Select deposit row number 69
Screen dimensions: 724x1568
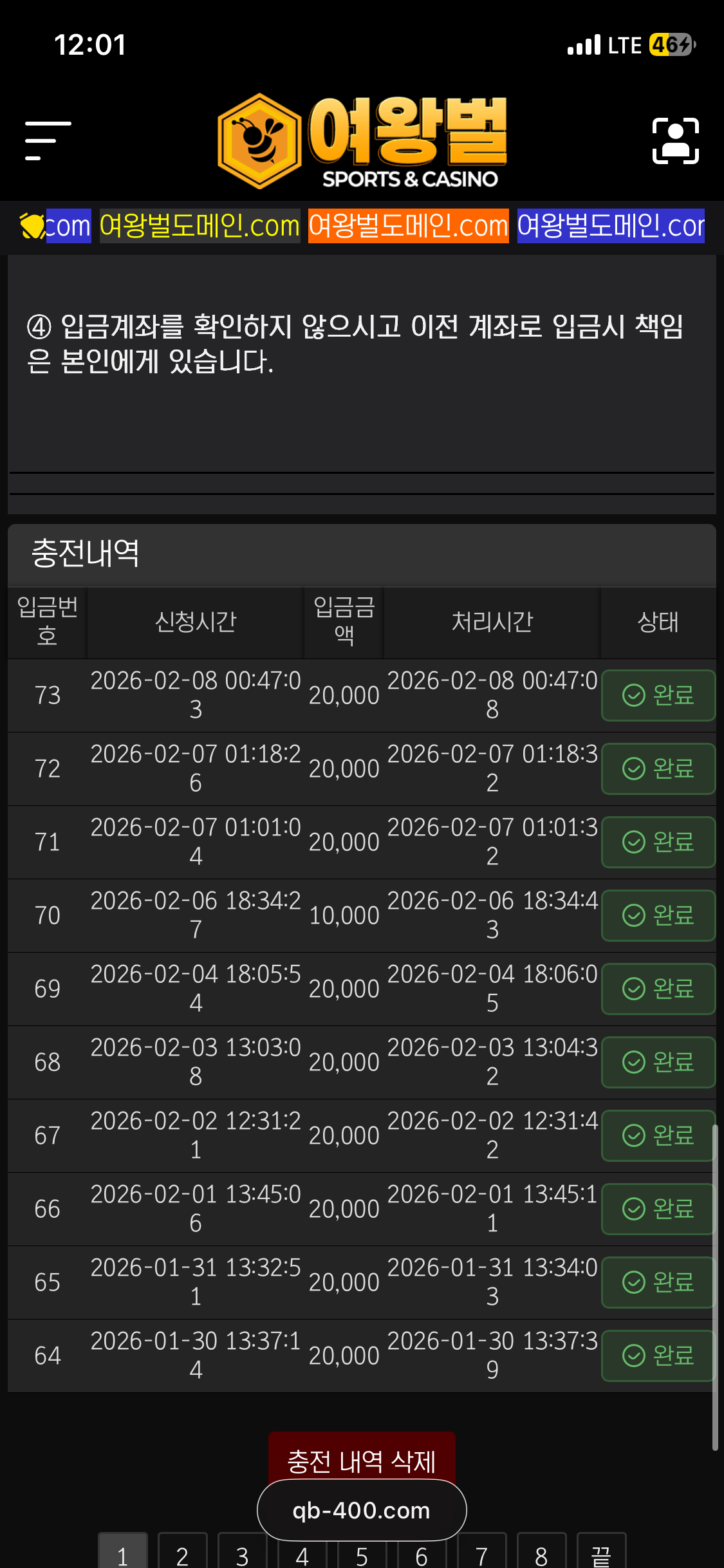48,989
